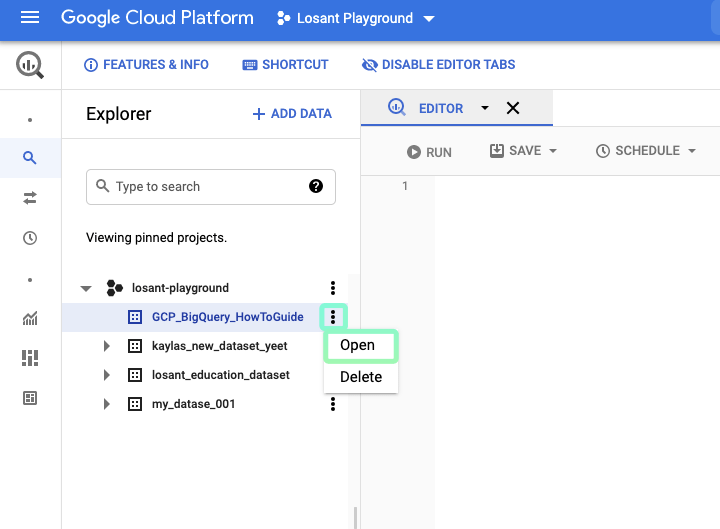Select GCP_BigQuery_HowToGuide dataset name
720x529 pixels.
coord(228,317)
